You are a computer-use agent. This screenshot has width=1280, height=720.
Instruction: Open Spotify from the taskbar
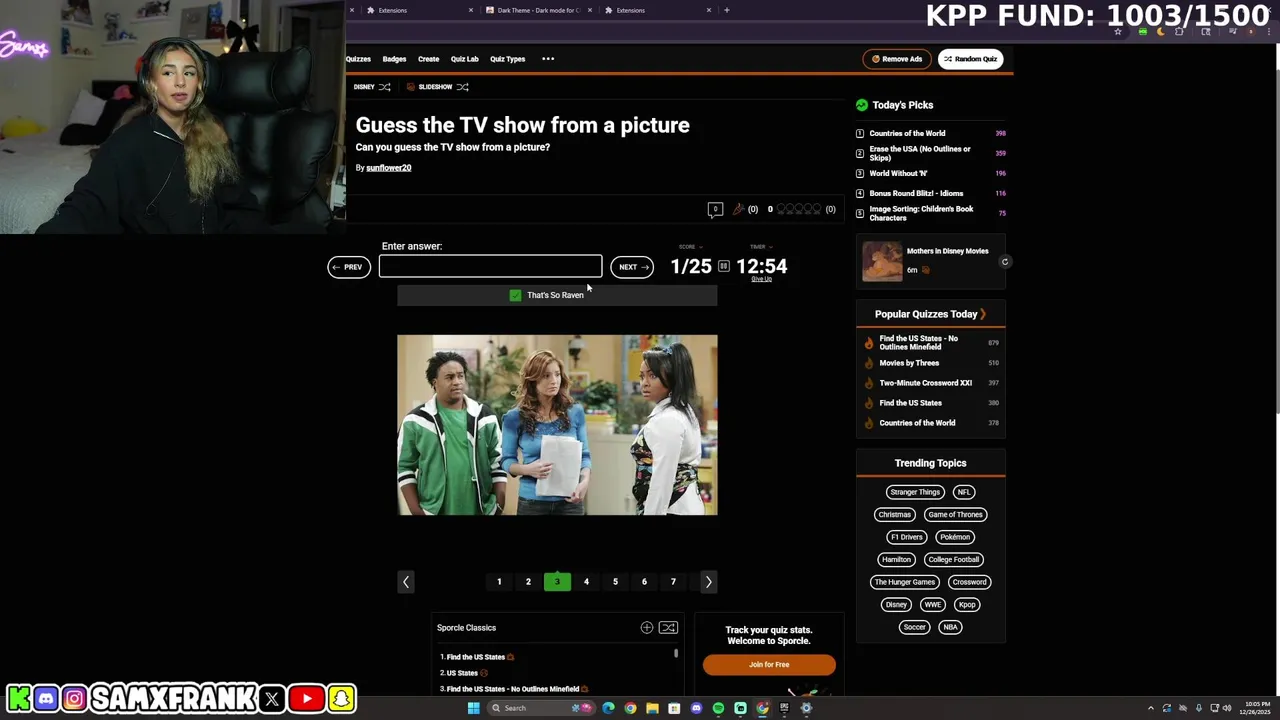[718, 708]
